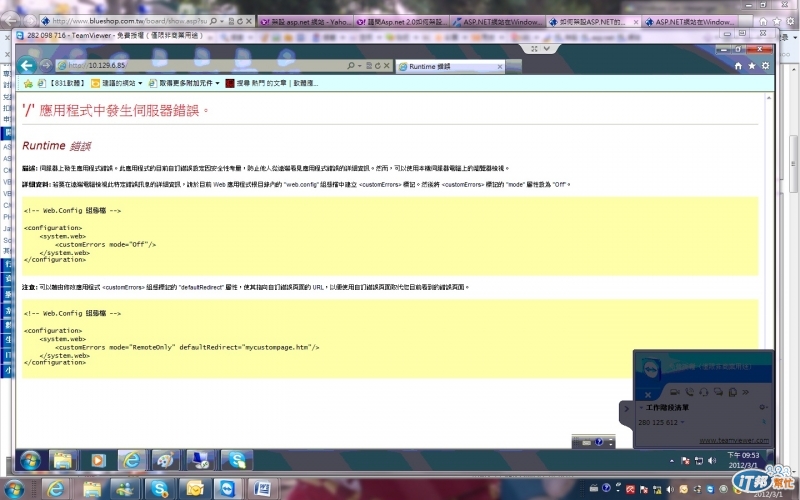Open the 831 favorites bar link
This screenshot has width=800, height=500.
point(61,83)
